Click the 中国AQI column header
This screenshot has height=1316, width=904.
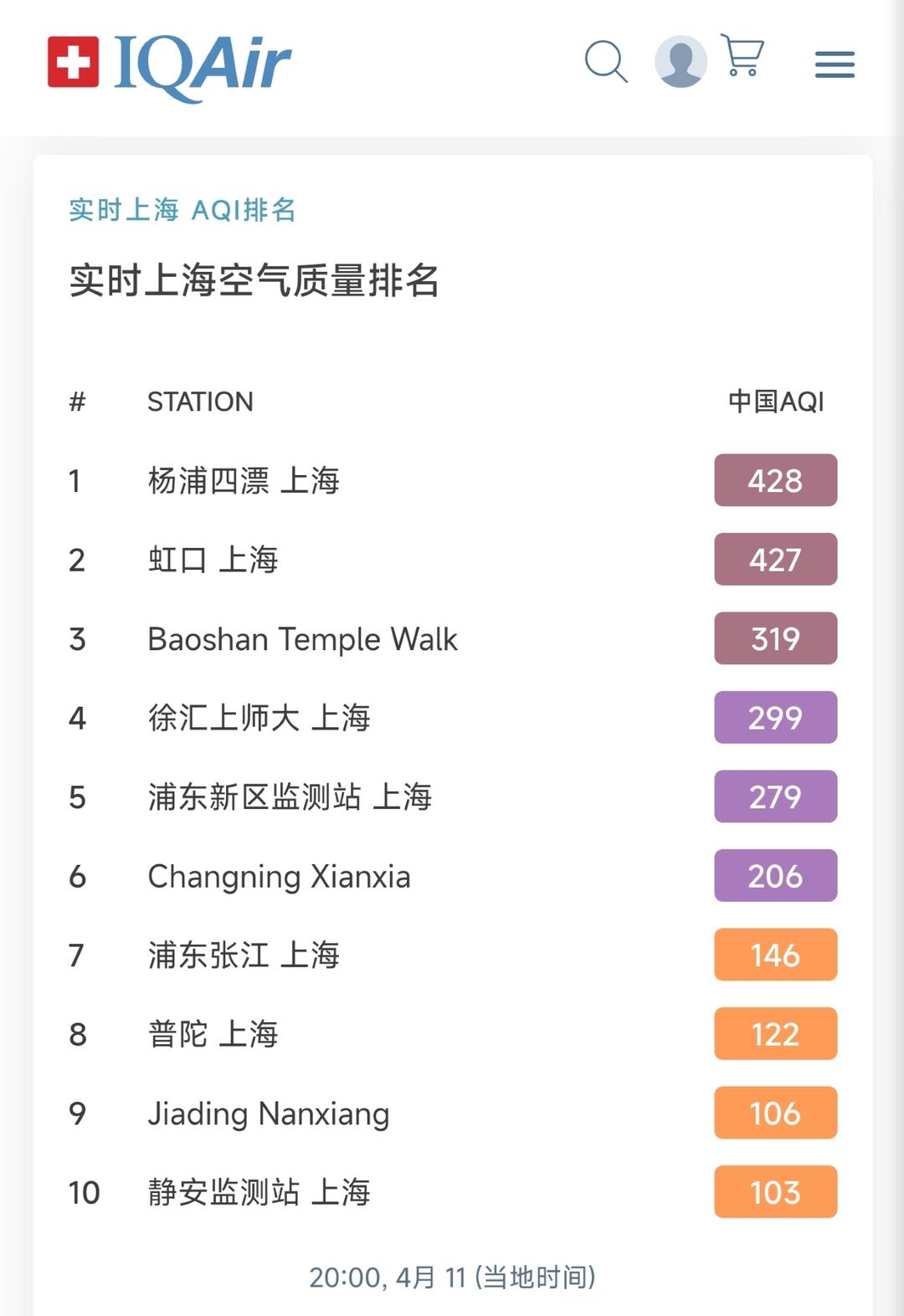776,402
